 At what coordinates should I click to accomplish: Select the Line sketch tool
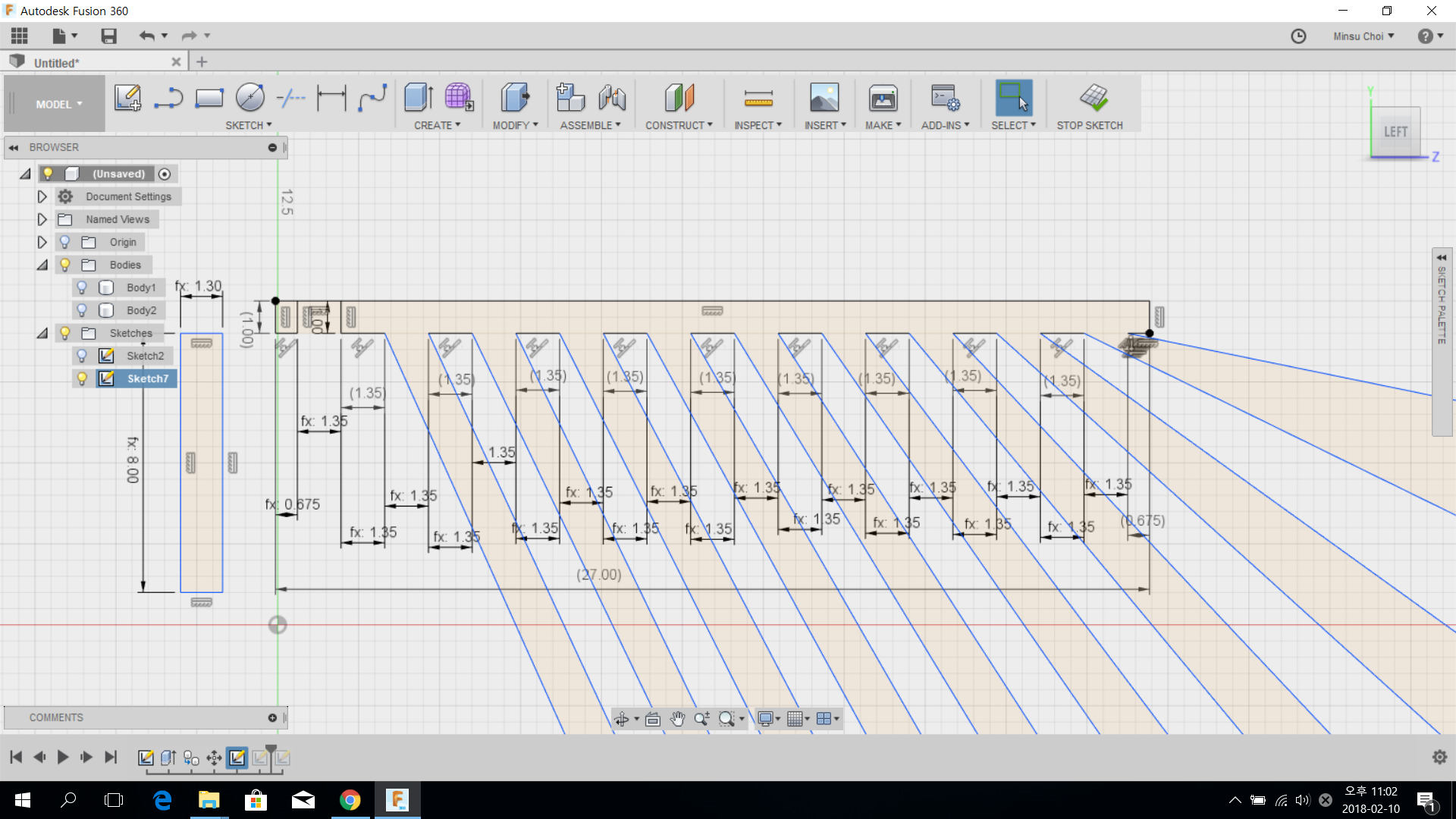(x=168, y=98)
